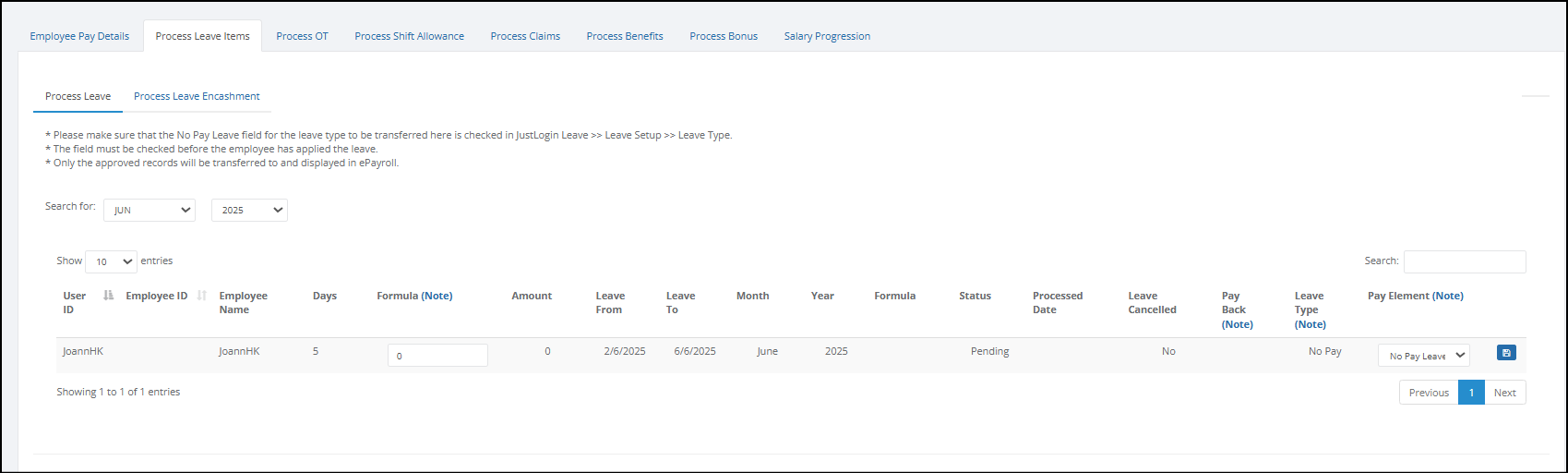Click the Formula Note link
This screenshot has width=1568, height=473.
[437, 296]
